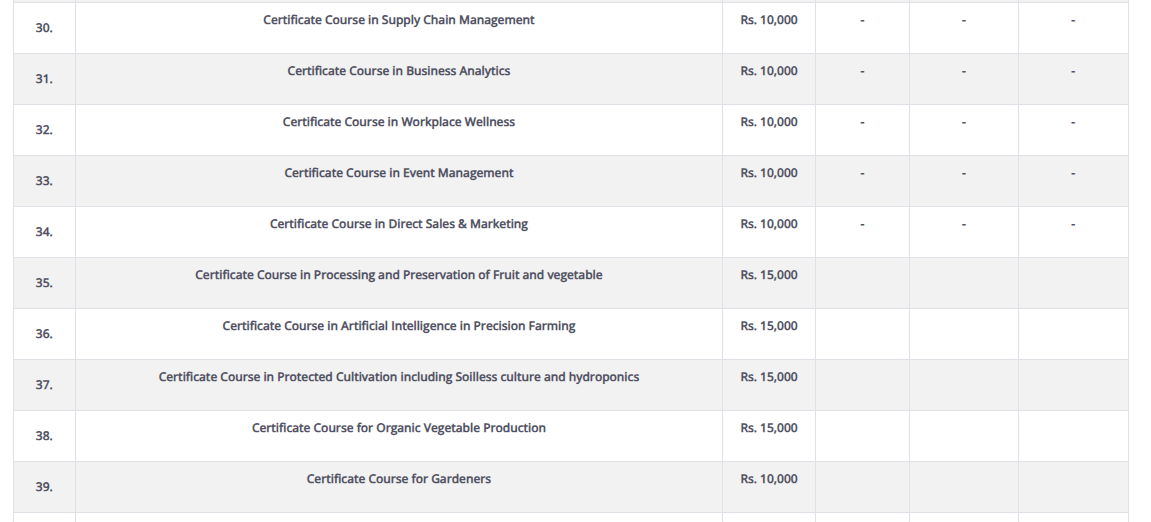Image resolution: width=1151 pixels, height=522 pixels.
Task: Select Certificate Course for Gardeners
Action: [x=398, y=479]
